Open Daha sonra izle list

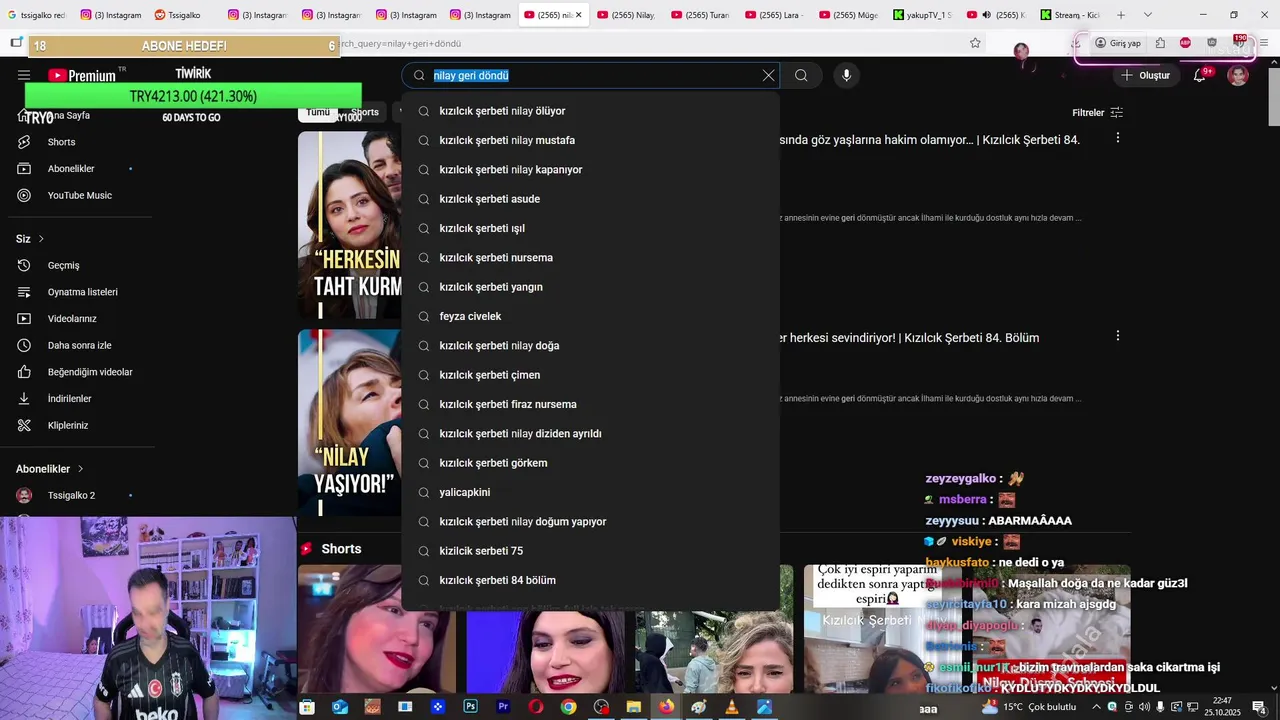pyautogui.click(x=79, y=345)
